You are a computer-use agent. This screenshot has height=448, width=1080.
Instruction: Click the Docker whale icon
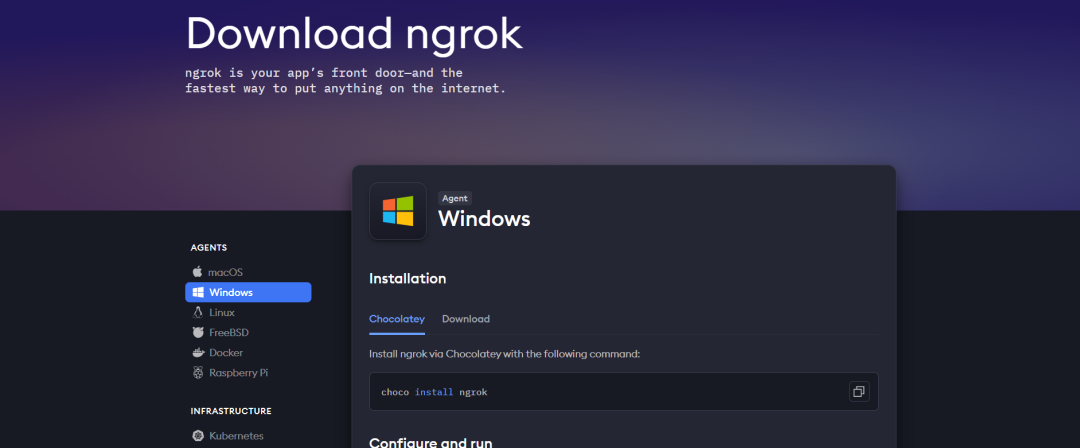click(x=198, y=353)
